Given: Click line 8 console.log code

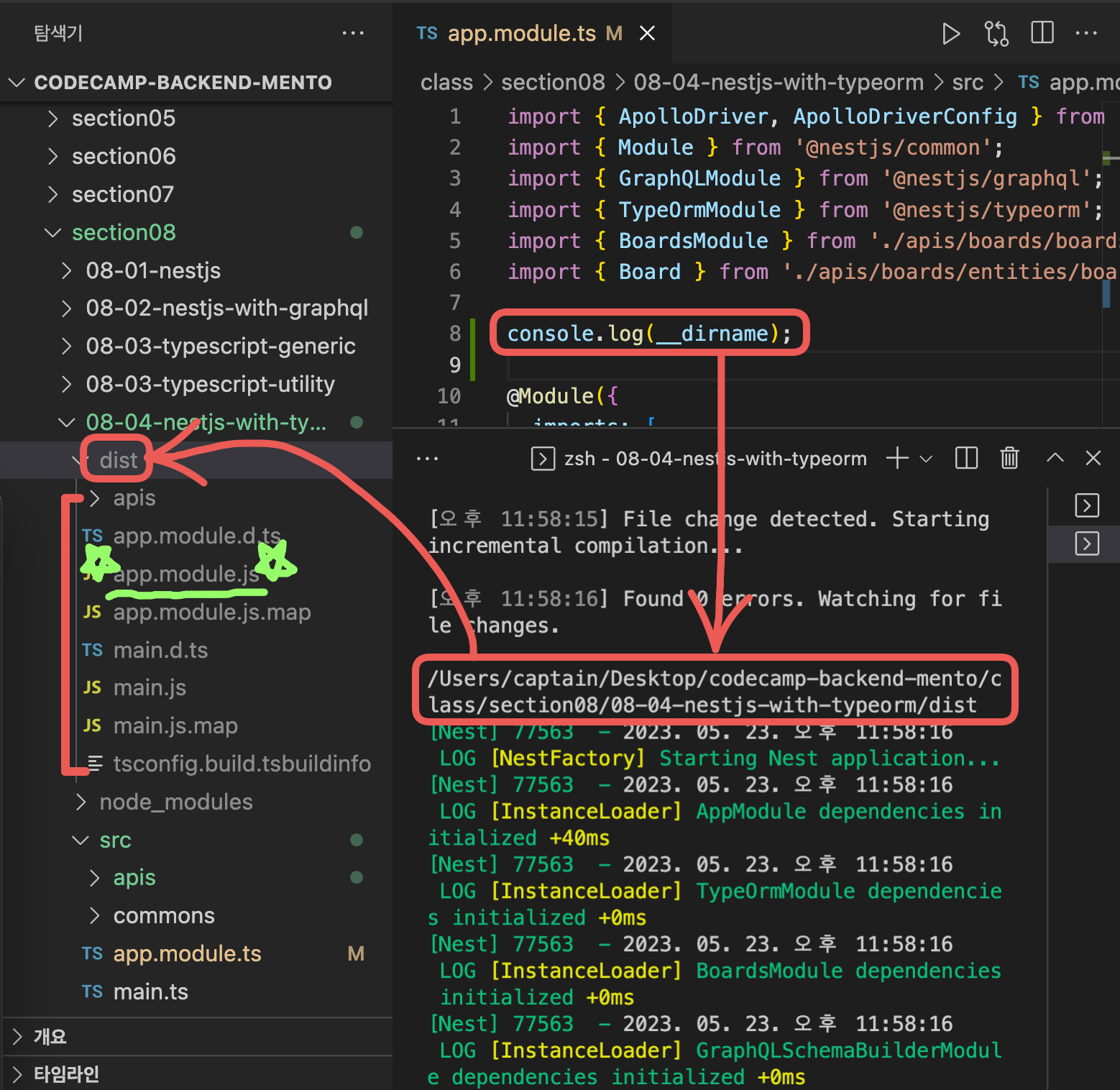Looking at the screenshot, I should pos(649,333).
